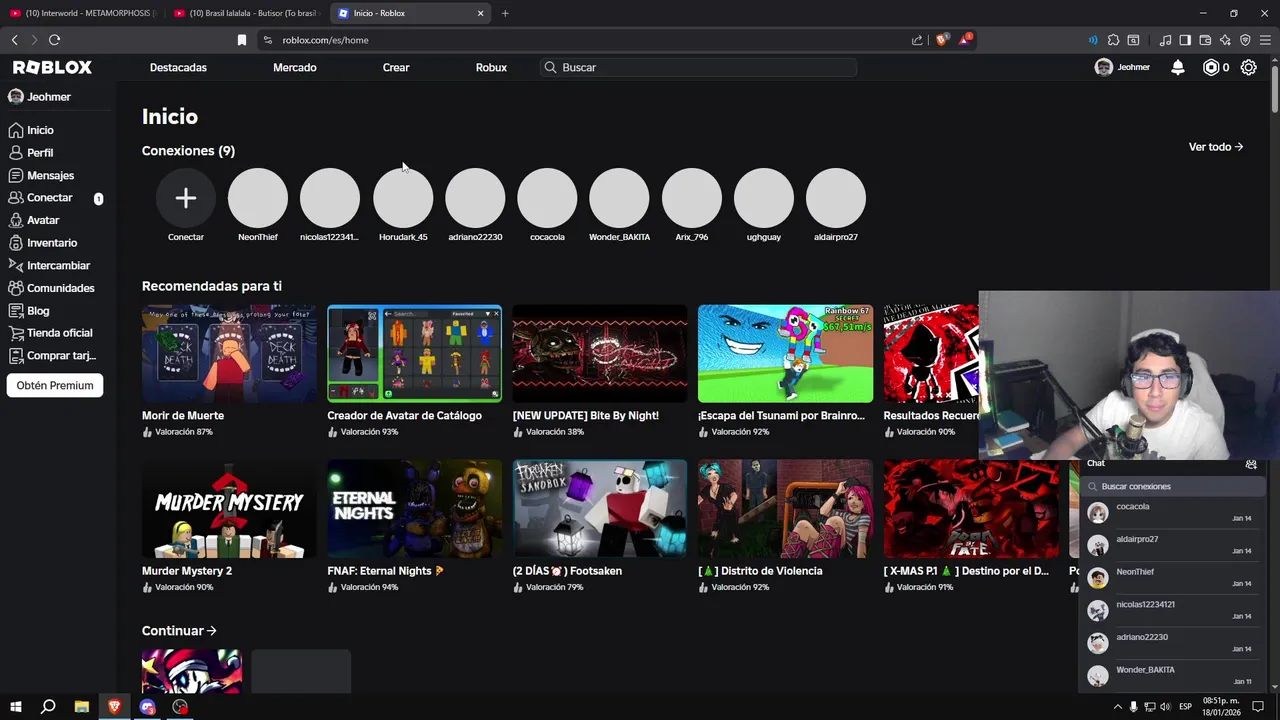Image resolution: width=1280 pixels, height=720 pixels.
Task: Open a new browser tab
Action: (x=505, y=13)
